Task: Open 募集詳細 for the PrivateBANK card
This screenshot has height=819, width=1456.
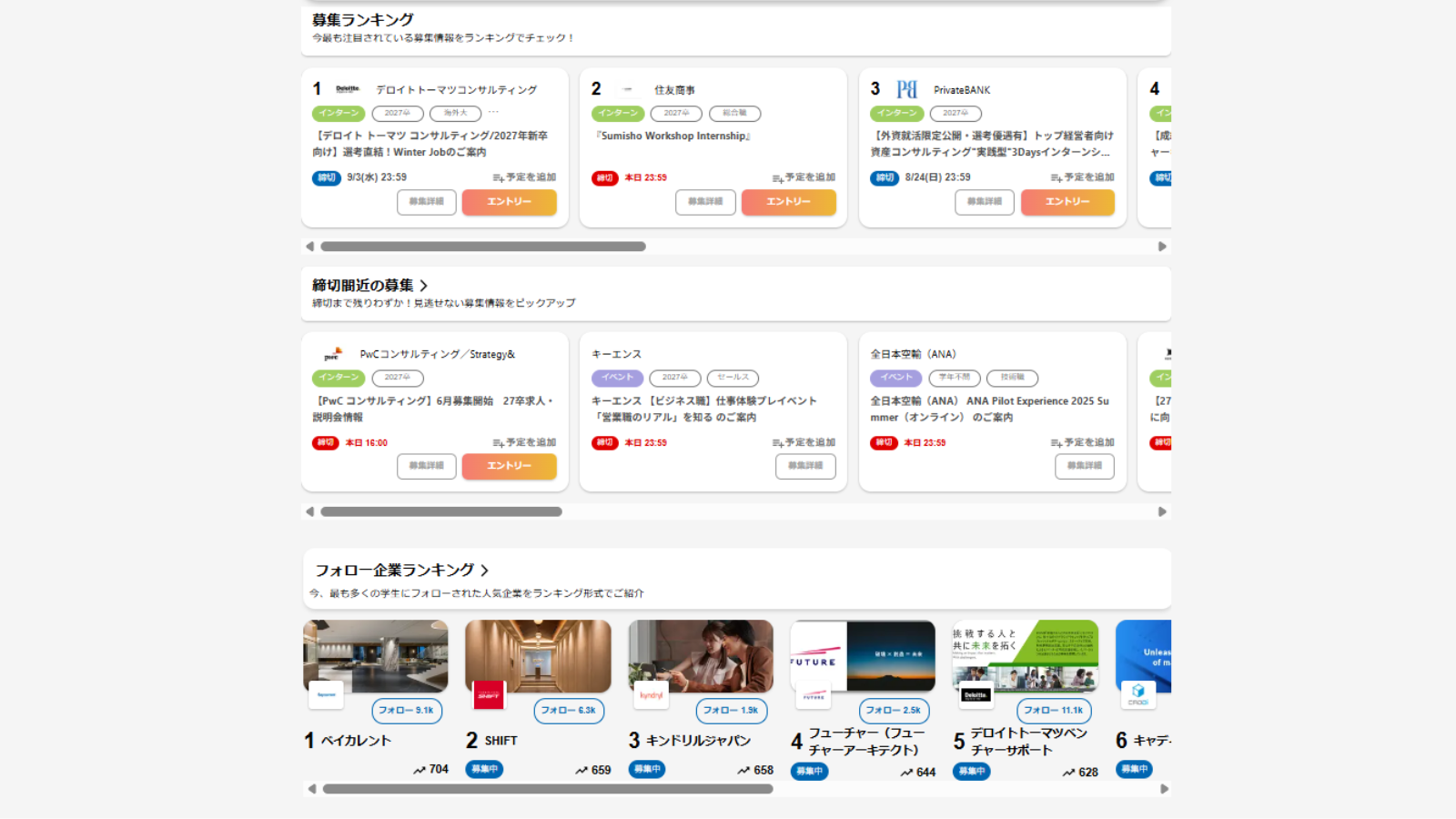Action: pyautogui.click(x=985, y=202)
